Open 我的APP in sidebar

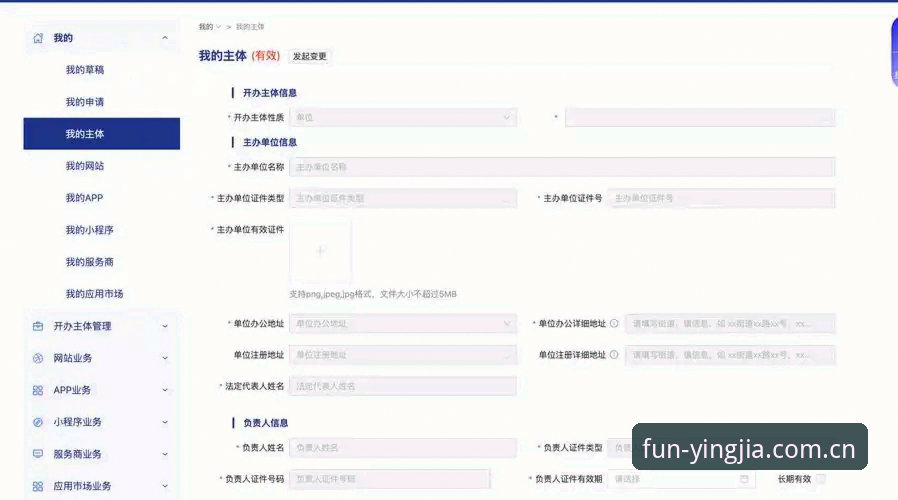[84, 198]
